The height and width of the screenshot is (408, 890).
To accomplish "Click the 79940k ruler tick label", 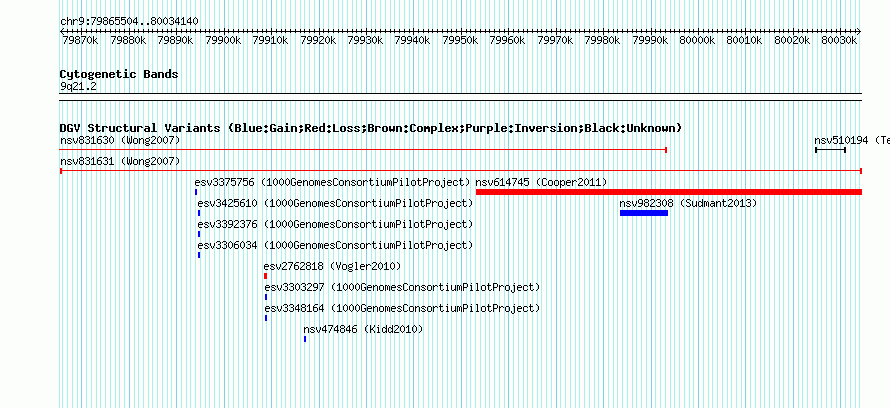I will tap(413, 40).
